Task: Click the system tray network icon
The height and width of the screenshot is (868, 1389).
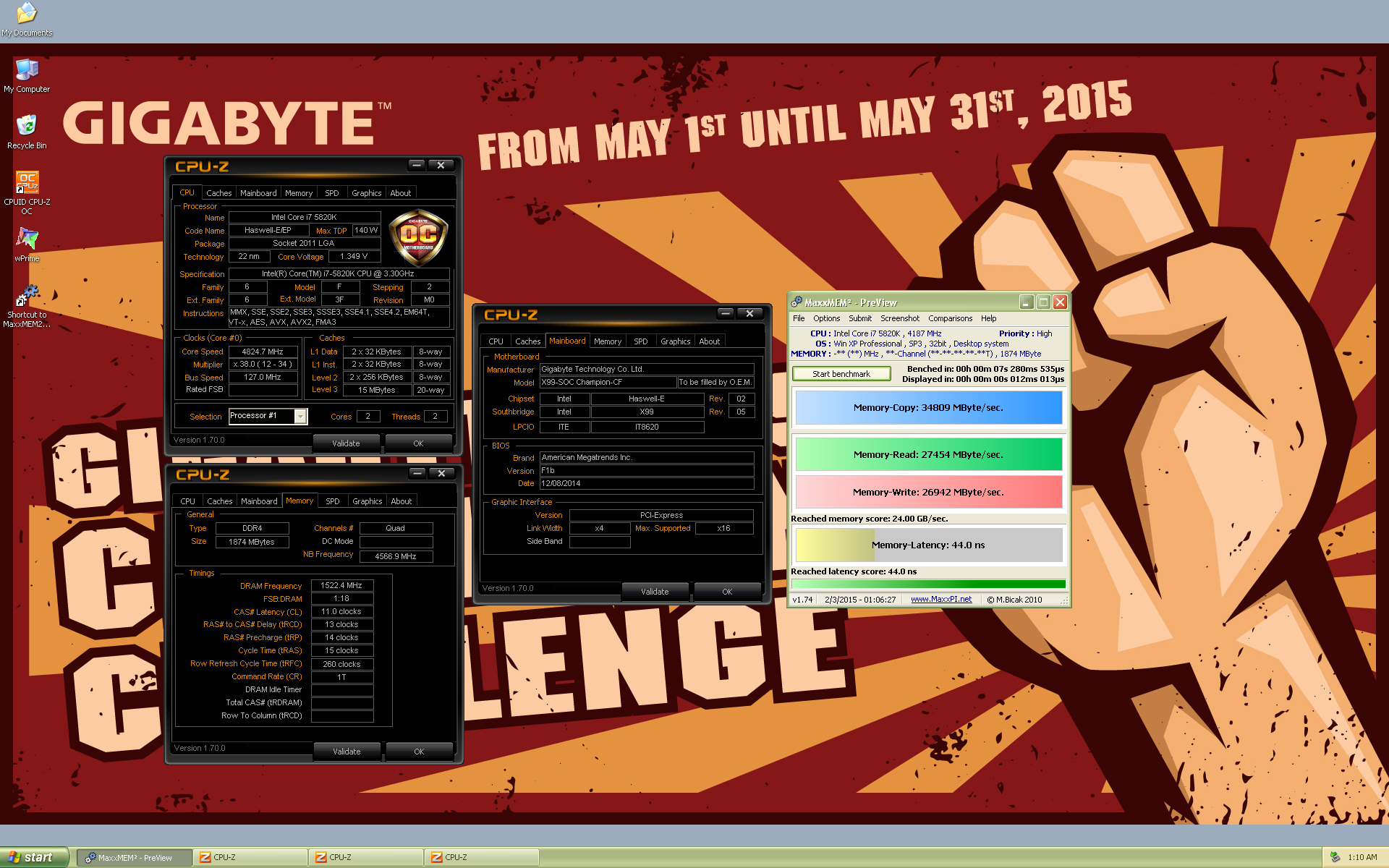Action: pos(1335,857)
